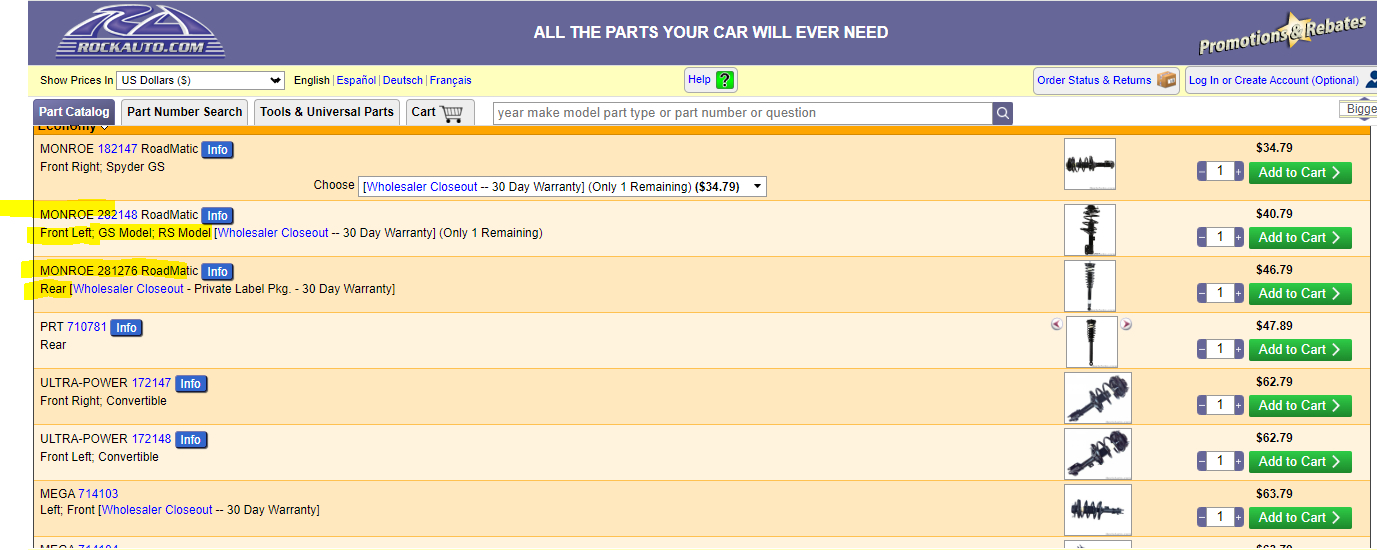Open Wholesaler Closeout link for MEGA 714103

(157, 510)
